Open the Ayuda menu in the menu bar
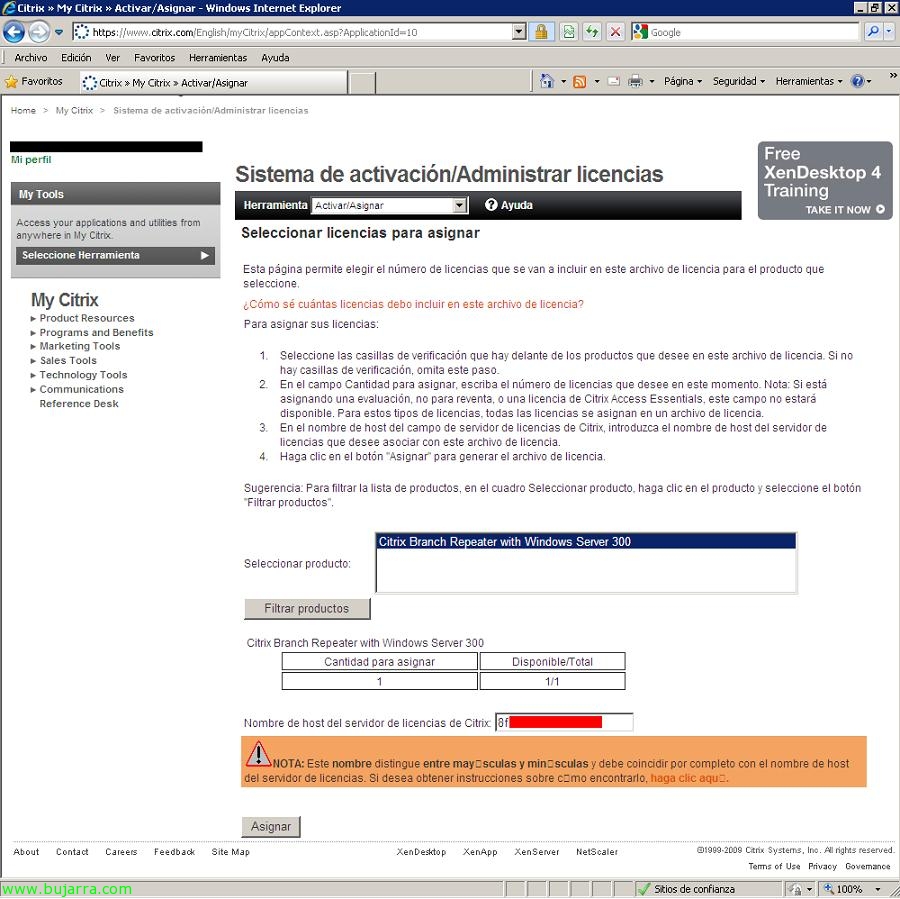The width and height of the screenshot is (900, 899). coord(275,57)
